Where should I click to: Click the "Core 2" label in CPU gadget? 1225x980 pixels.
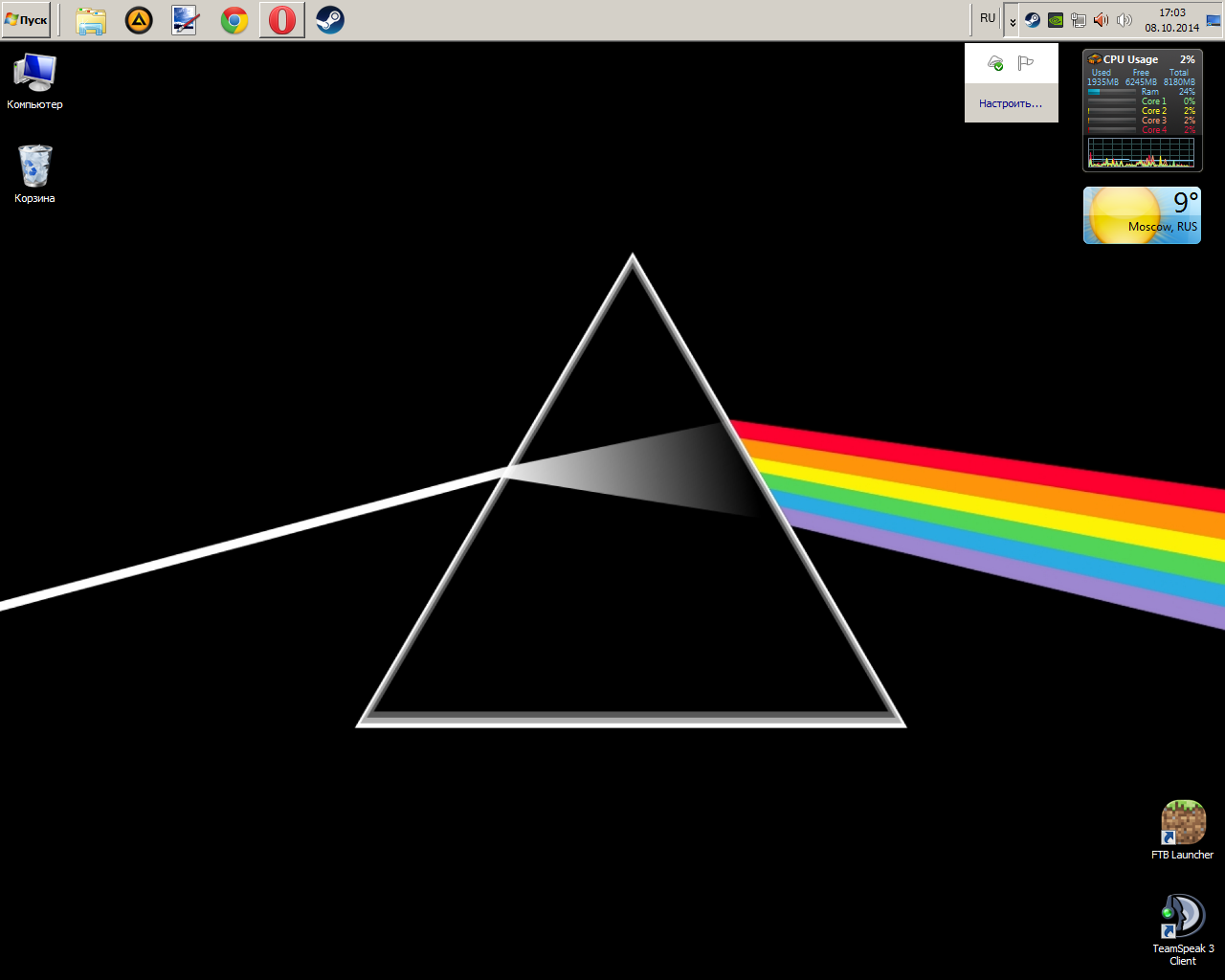1154,111
